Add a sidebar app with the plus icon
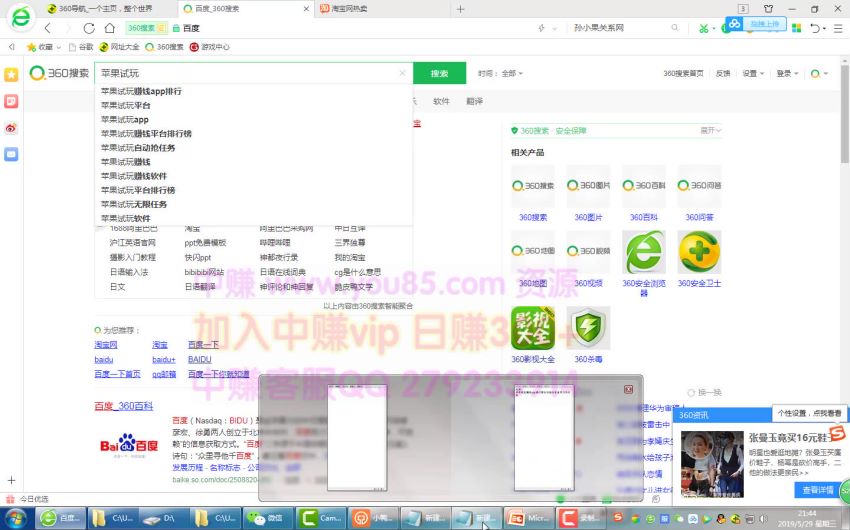Viewport: 850px width, 530px height. [x=11, y=480]
